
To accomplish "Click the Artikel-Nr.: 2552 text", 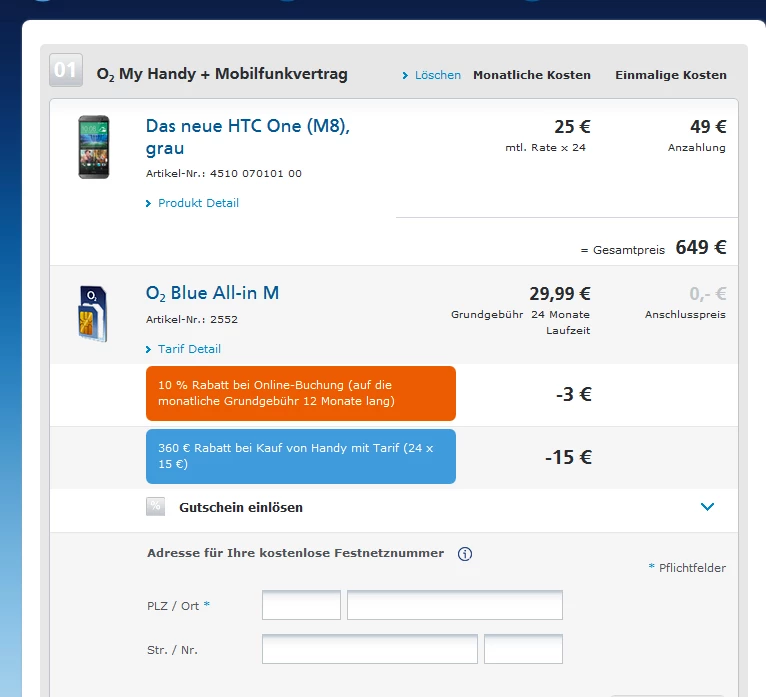I will tap(192, 319).
